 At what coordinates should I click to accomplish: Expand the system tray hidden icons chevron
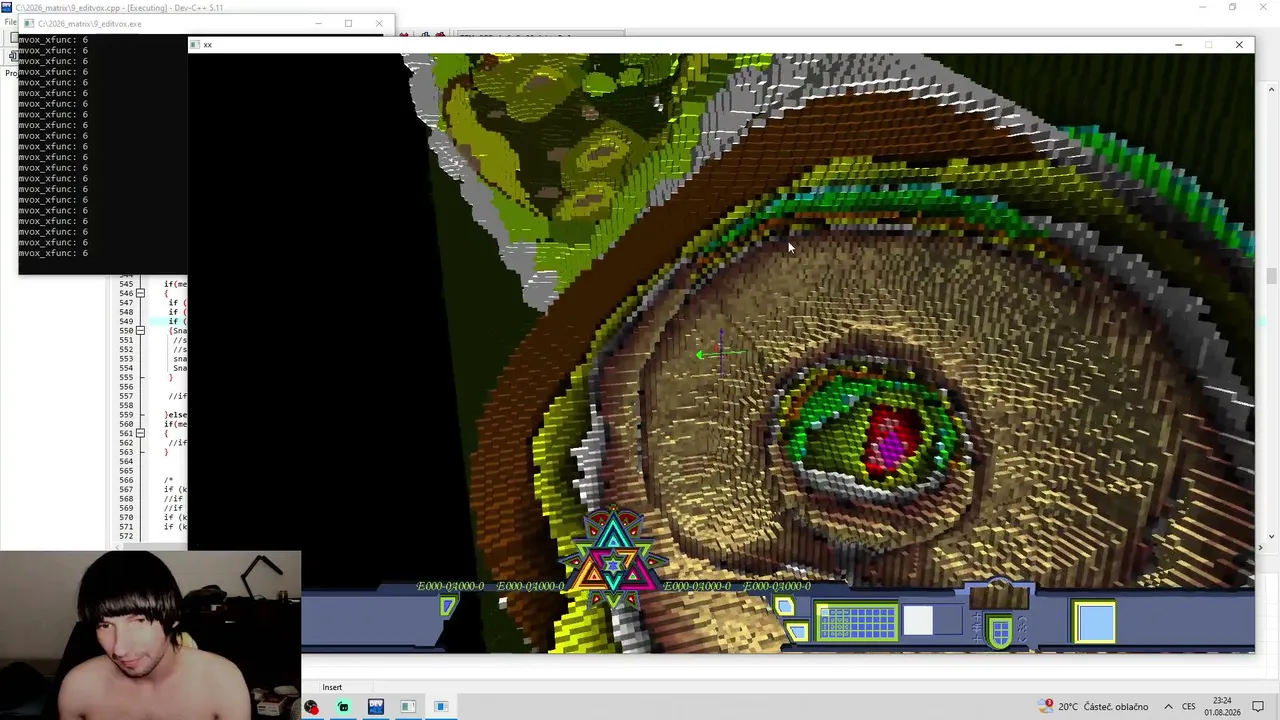(x=1167, y=707)
